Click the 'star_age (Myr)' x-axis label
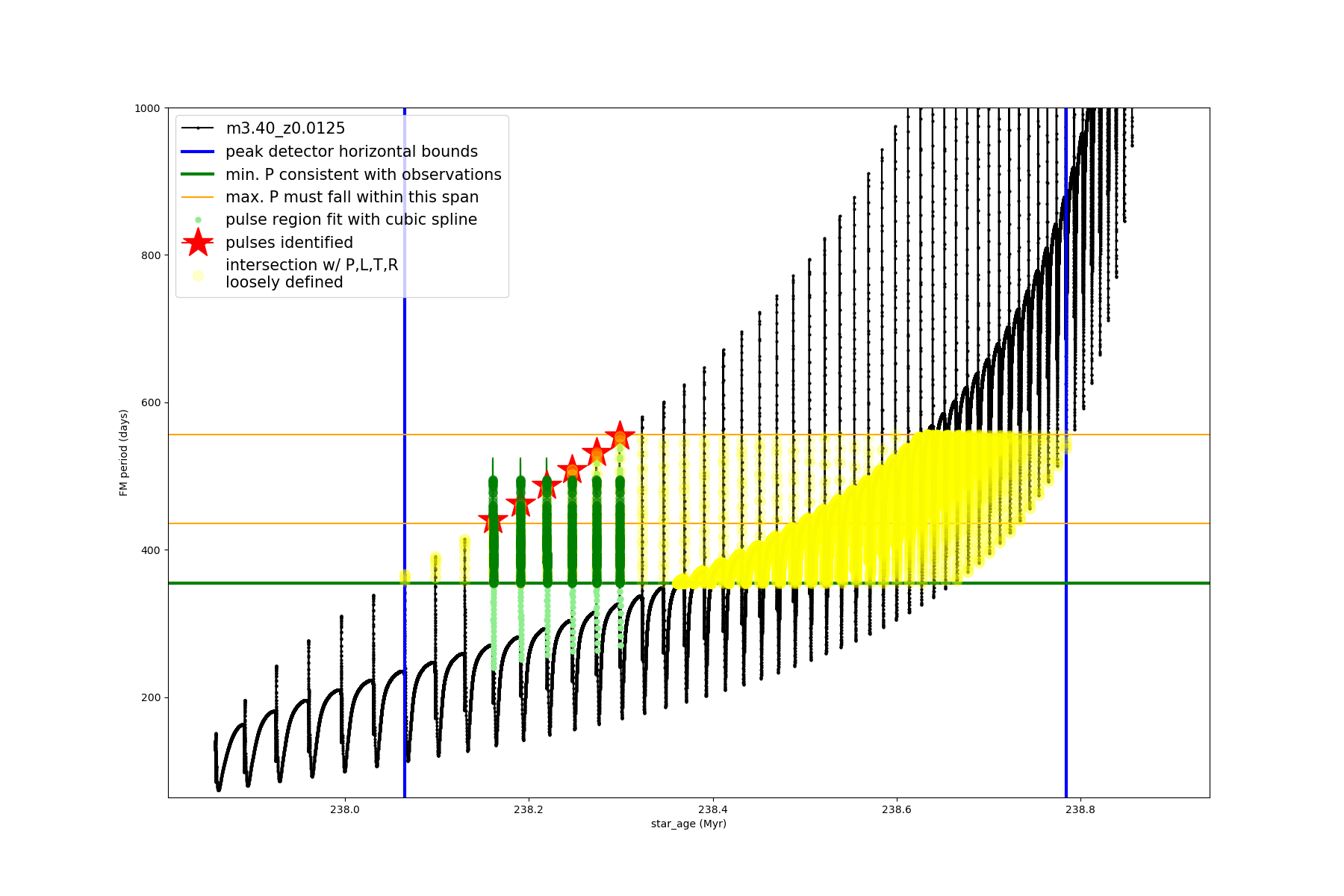Viewport: 1344px width, 896px height. click(x=688, y=824)
